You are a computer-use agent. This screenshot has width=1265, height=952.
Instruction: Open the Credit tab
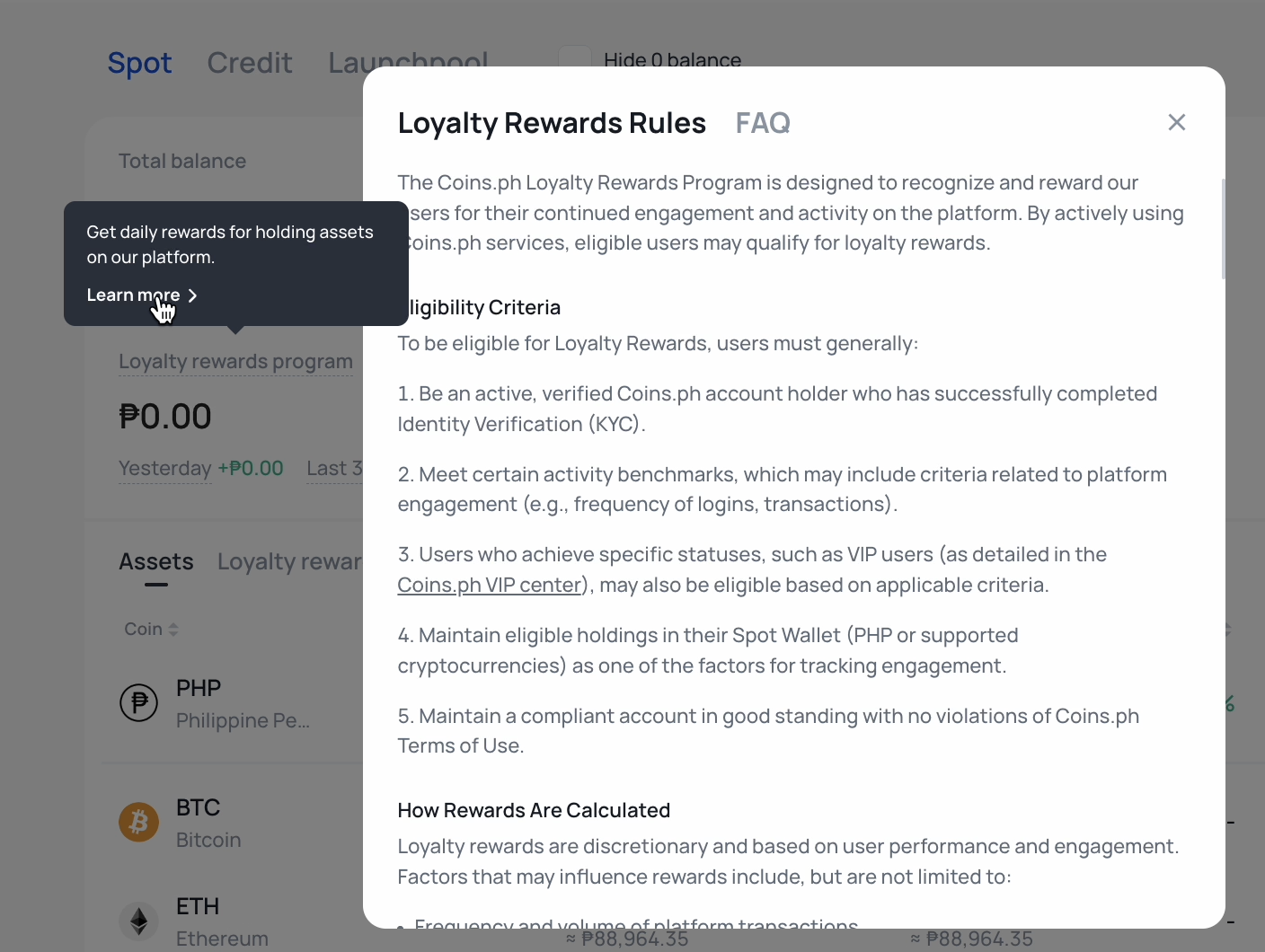(250, 63)
